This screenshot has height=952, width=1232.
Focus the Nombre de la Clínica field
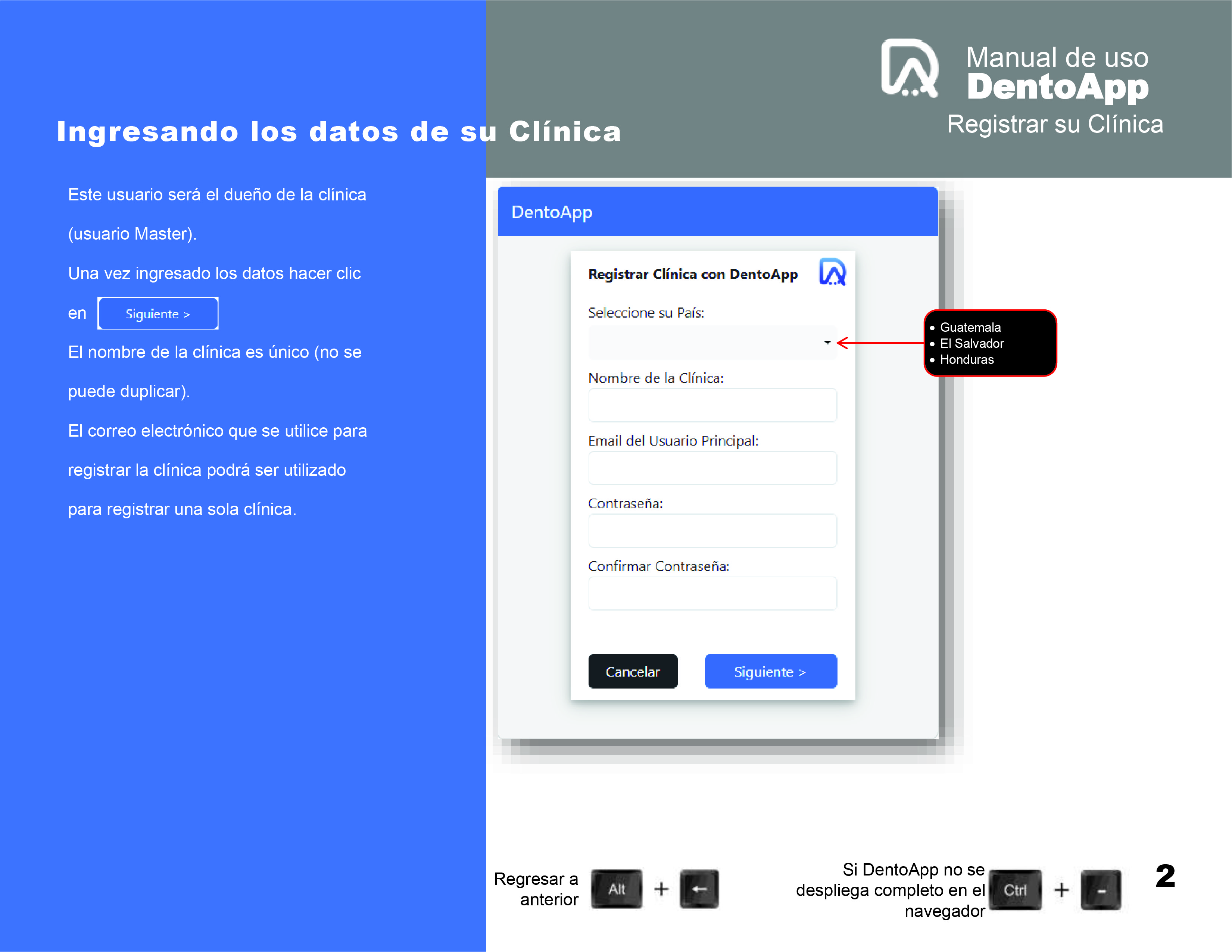click(x=712, y=405)
